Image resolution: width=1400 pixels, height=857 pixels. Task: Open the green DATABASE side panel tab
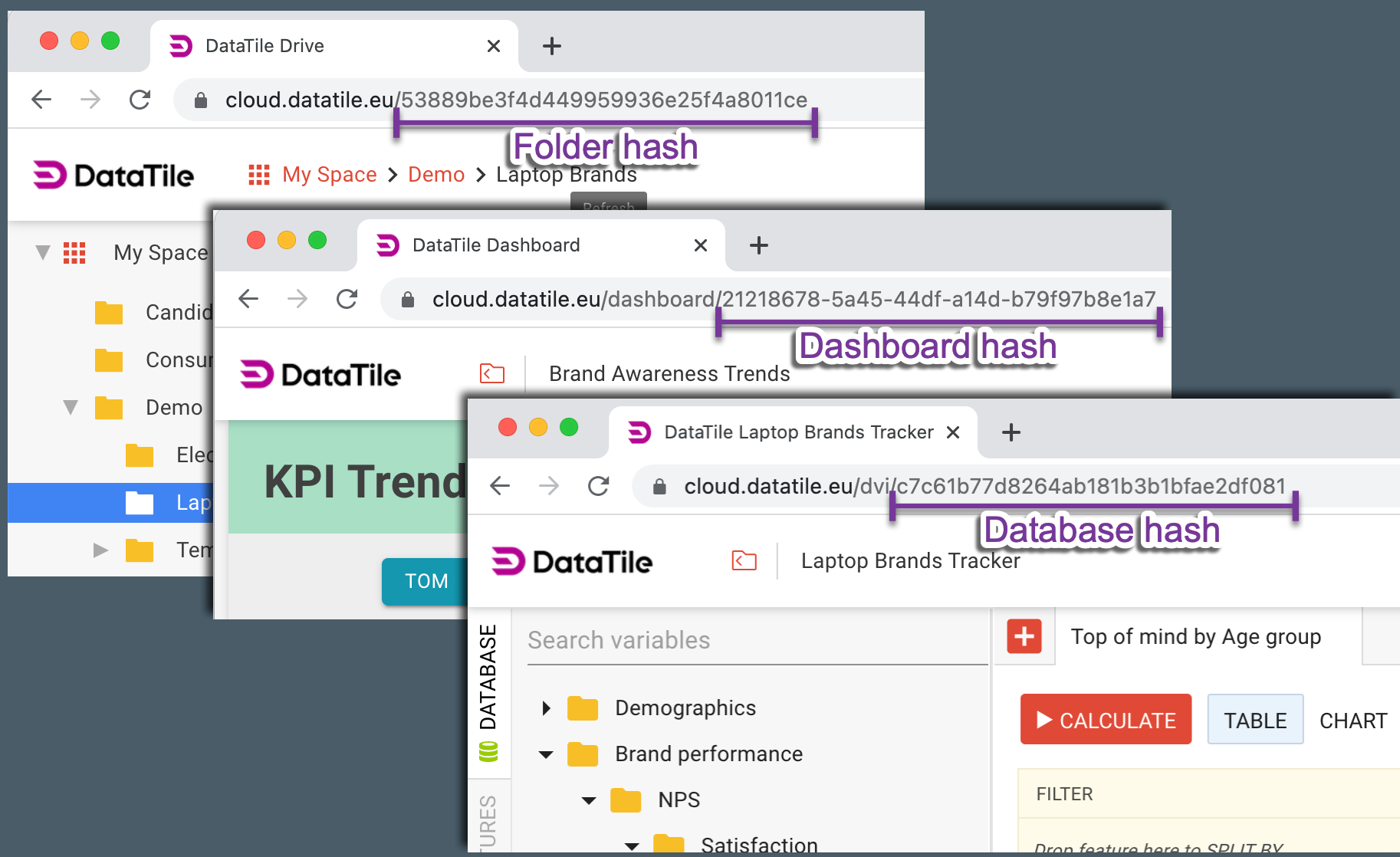point(488,690)
